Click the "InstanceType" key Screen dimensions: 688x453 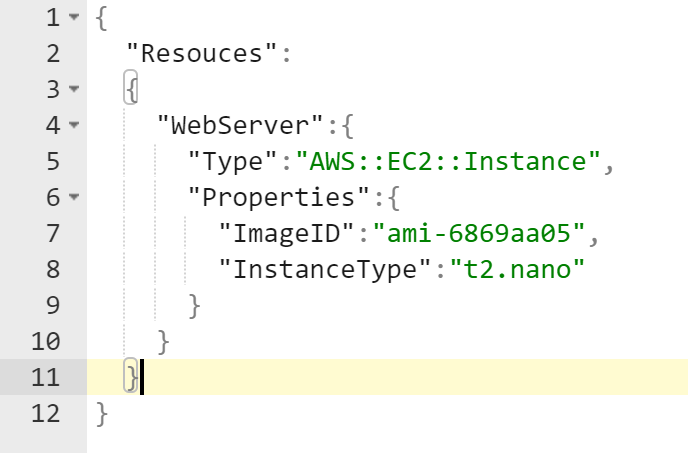tap(325, 269)
